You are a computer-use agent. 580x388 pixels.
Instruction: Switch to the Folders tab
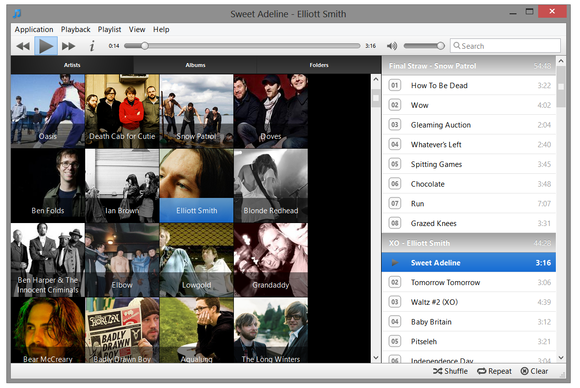tap(319, 65)
